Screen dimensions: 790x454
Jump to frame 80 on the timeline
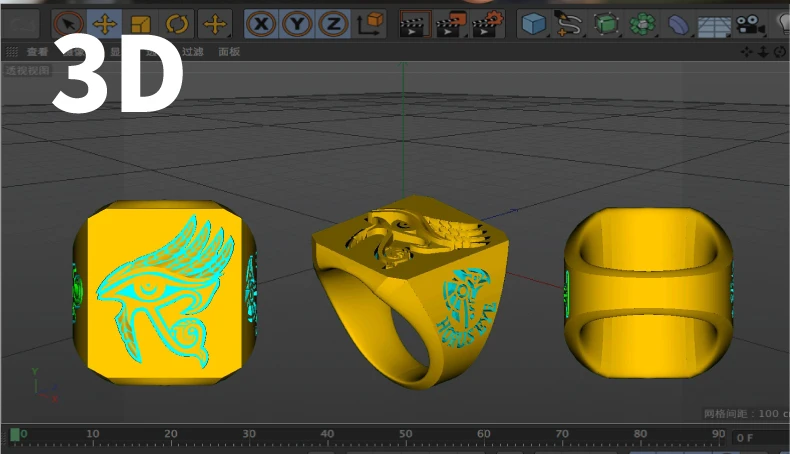[640, 434]
